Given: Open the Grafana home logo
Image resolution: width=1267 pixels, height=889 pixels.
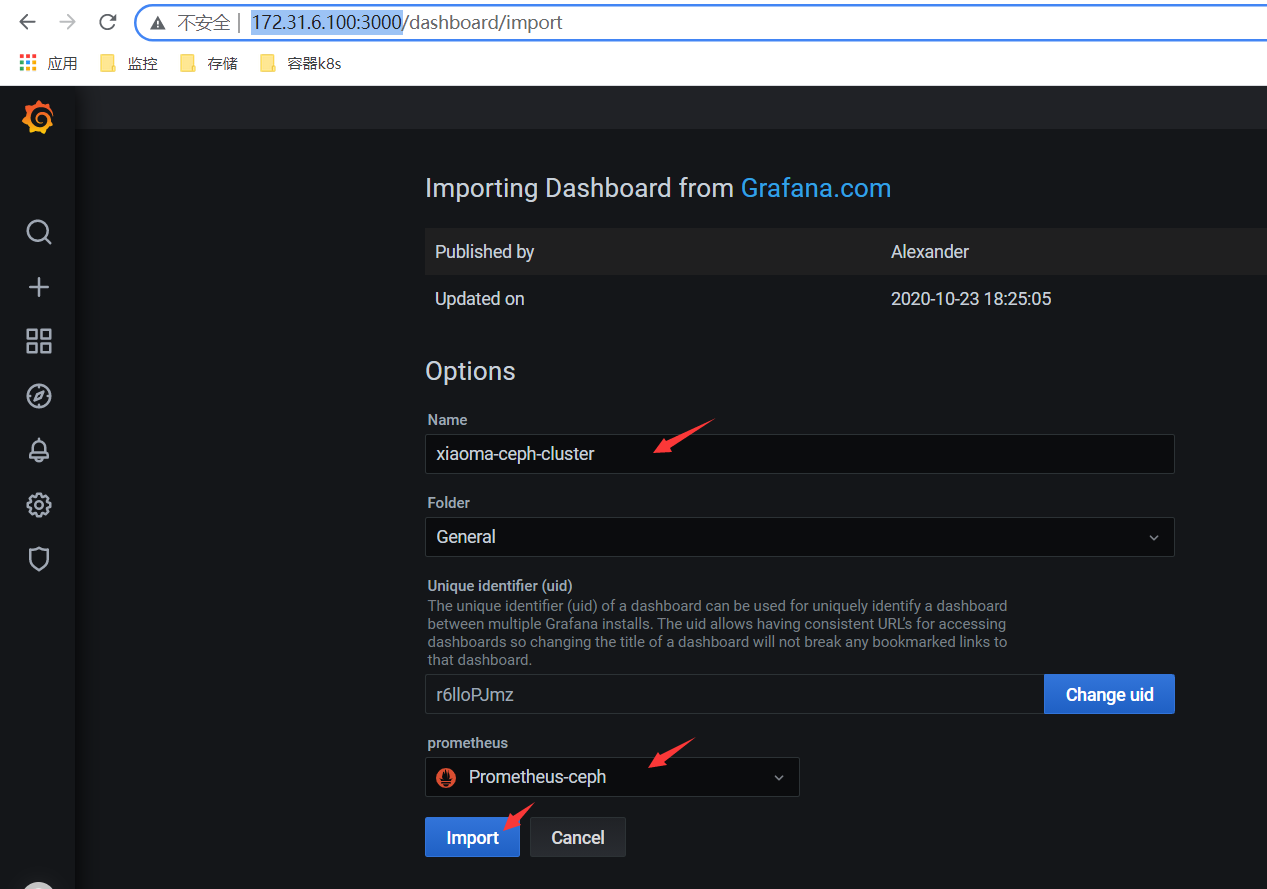Looking at the screenshot, I should 38,118.
